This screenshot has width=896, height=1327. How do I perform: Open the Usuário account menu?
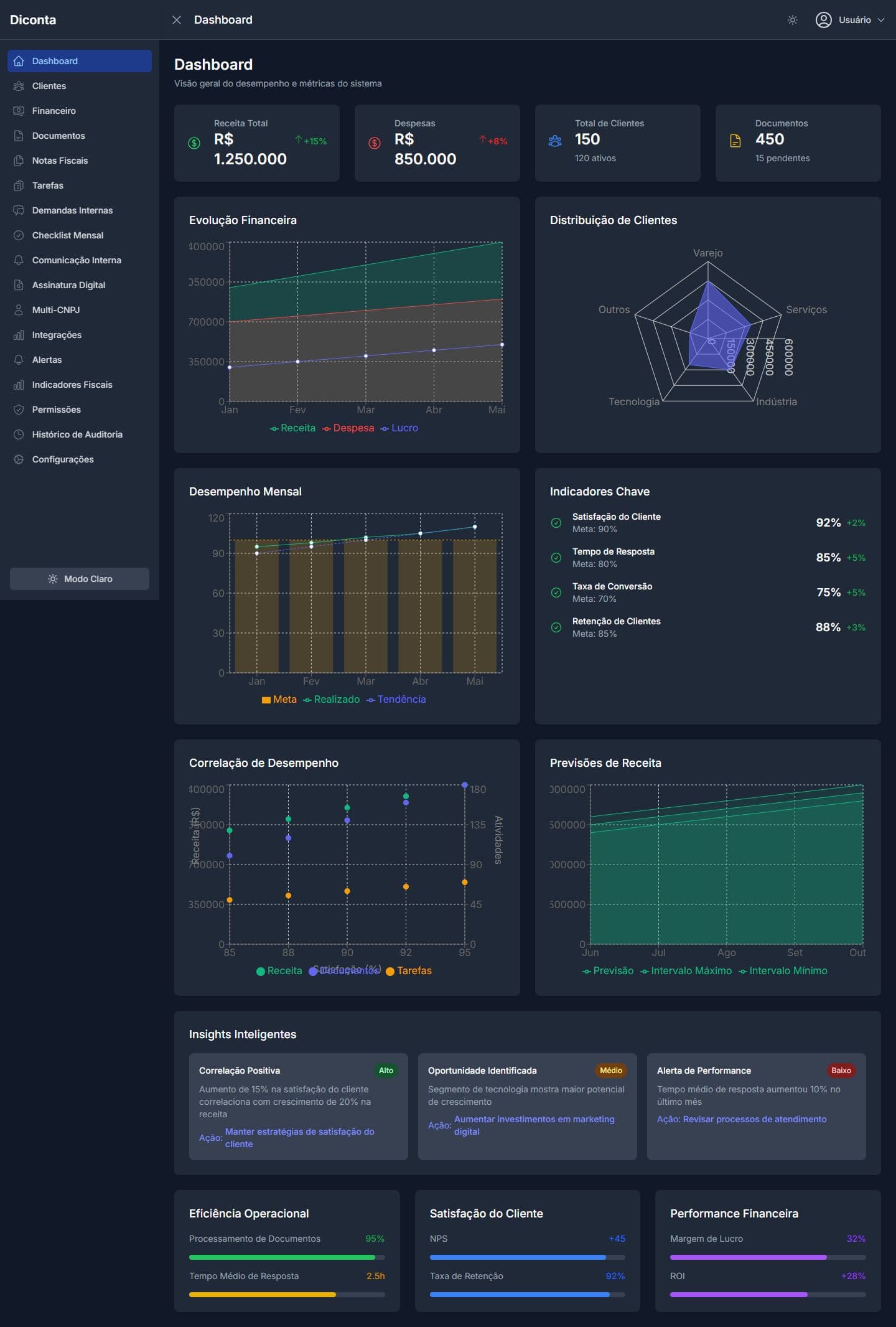point(850,20)
